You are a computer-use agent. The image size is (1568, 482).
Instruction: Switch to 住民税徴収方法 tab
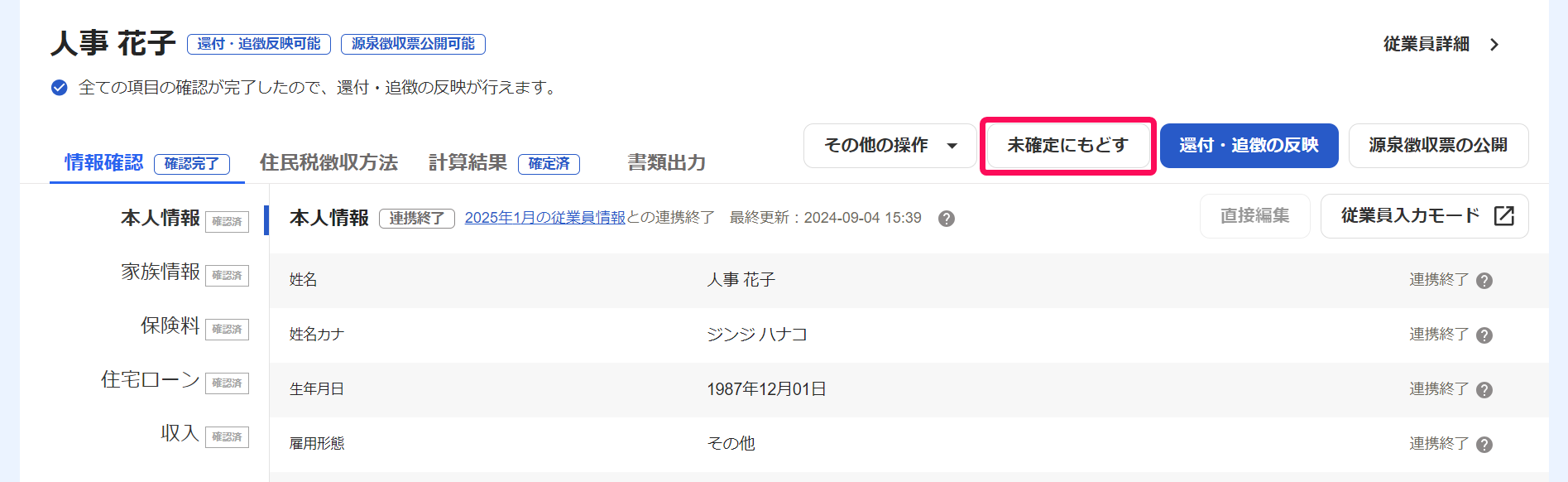(x=328, y=162)
